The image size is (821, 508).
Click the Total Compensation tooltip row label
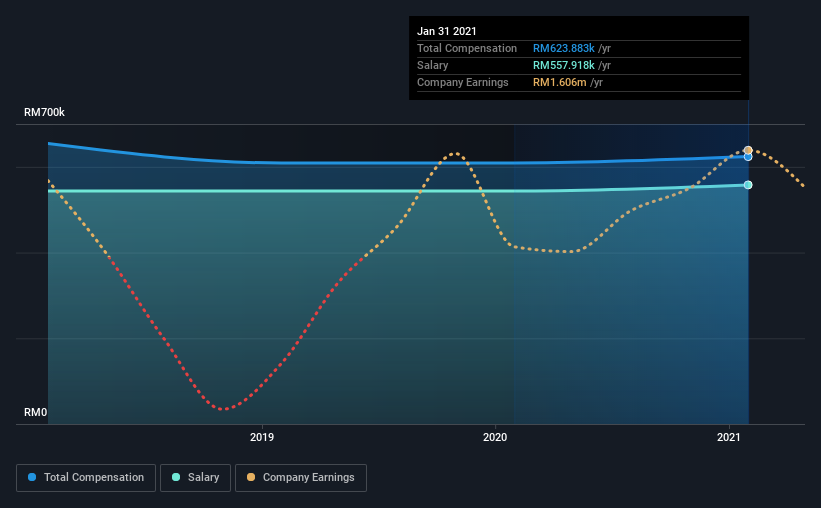click(x=467, y=48)
